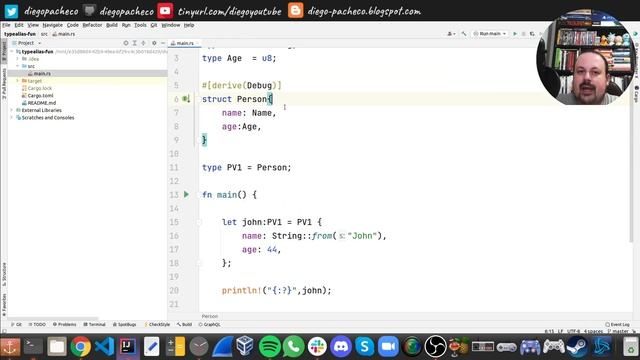The height and width of the screenshot is (360, 640).
Task: Open Terminal tool window
Action: coord(94,324)
